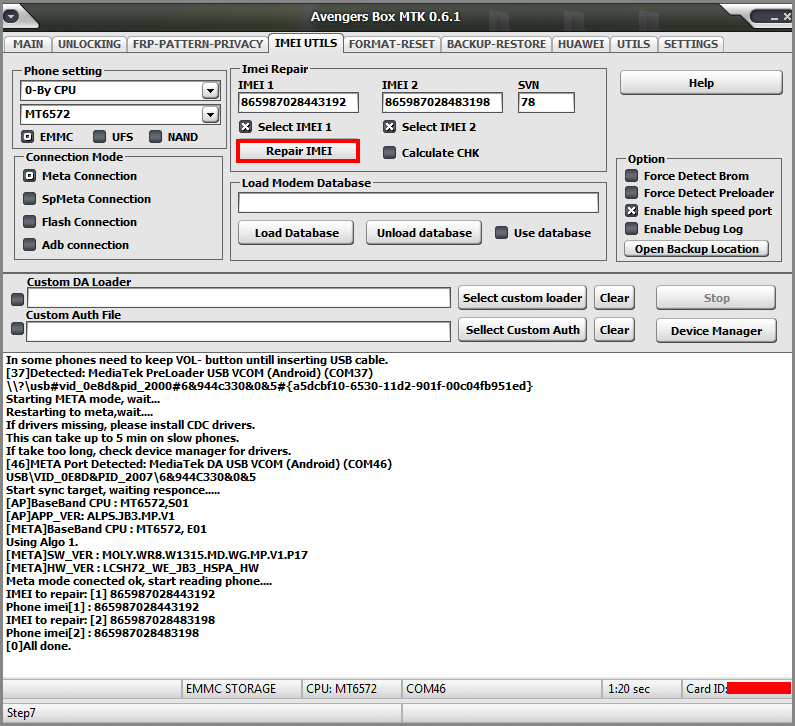Disable Enable high speed port option

(x=631, y=211)
